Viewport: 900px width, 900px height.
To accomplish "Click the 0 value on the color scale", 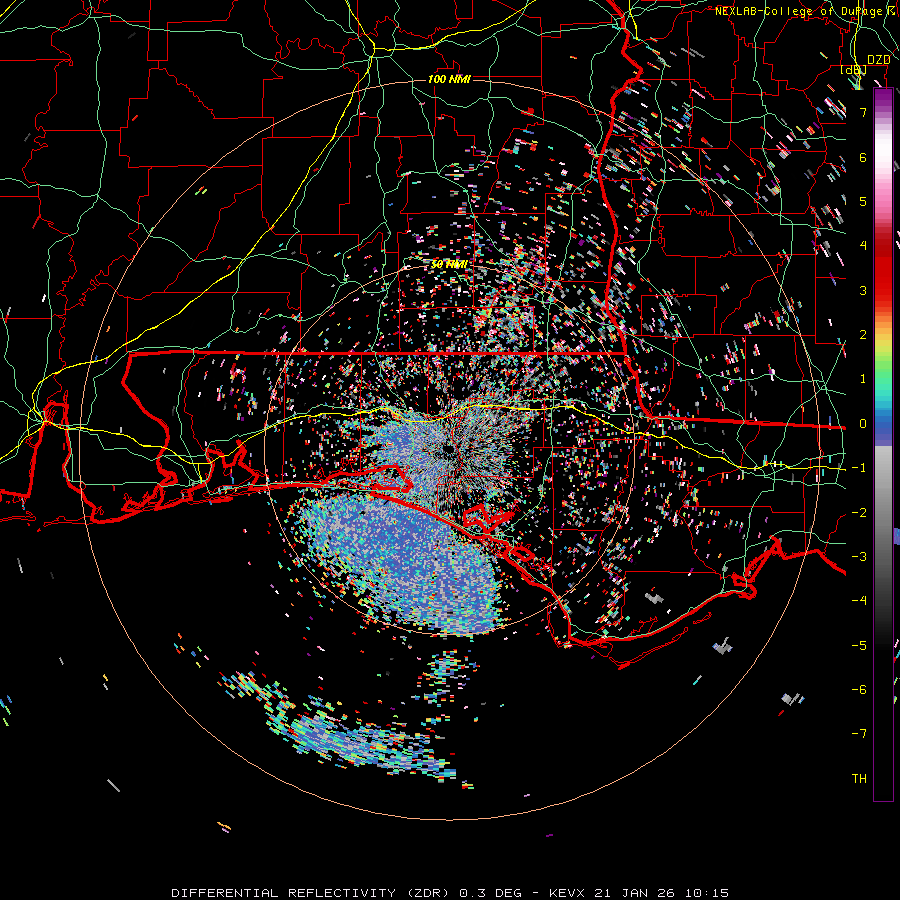I will coord(863,424).
